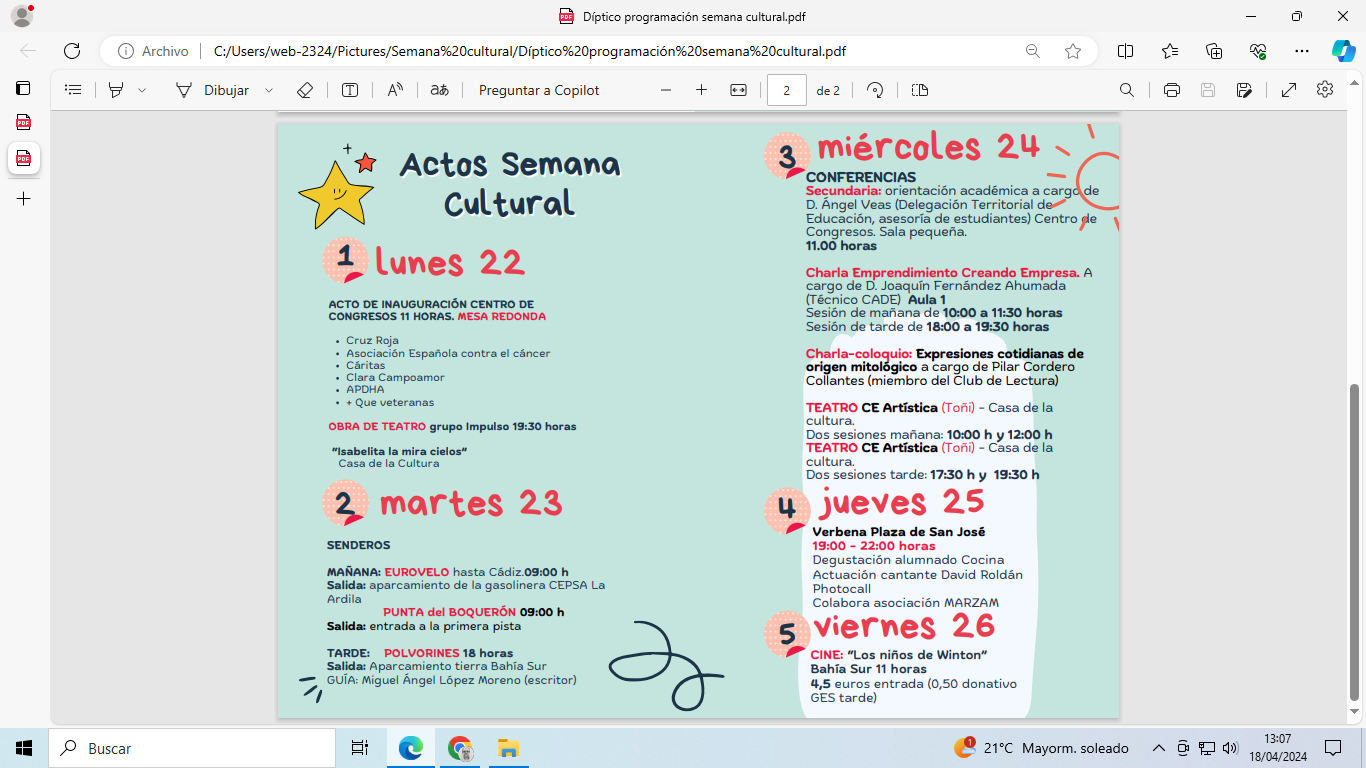This screenshot has width=1366, height=768.
Task: Open Edge settings and more menu
Action: pyautogui.click(x=1301, y=51)
